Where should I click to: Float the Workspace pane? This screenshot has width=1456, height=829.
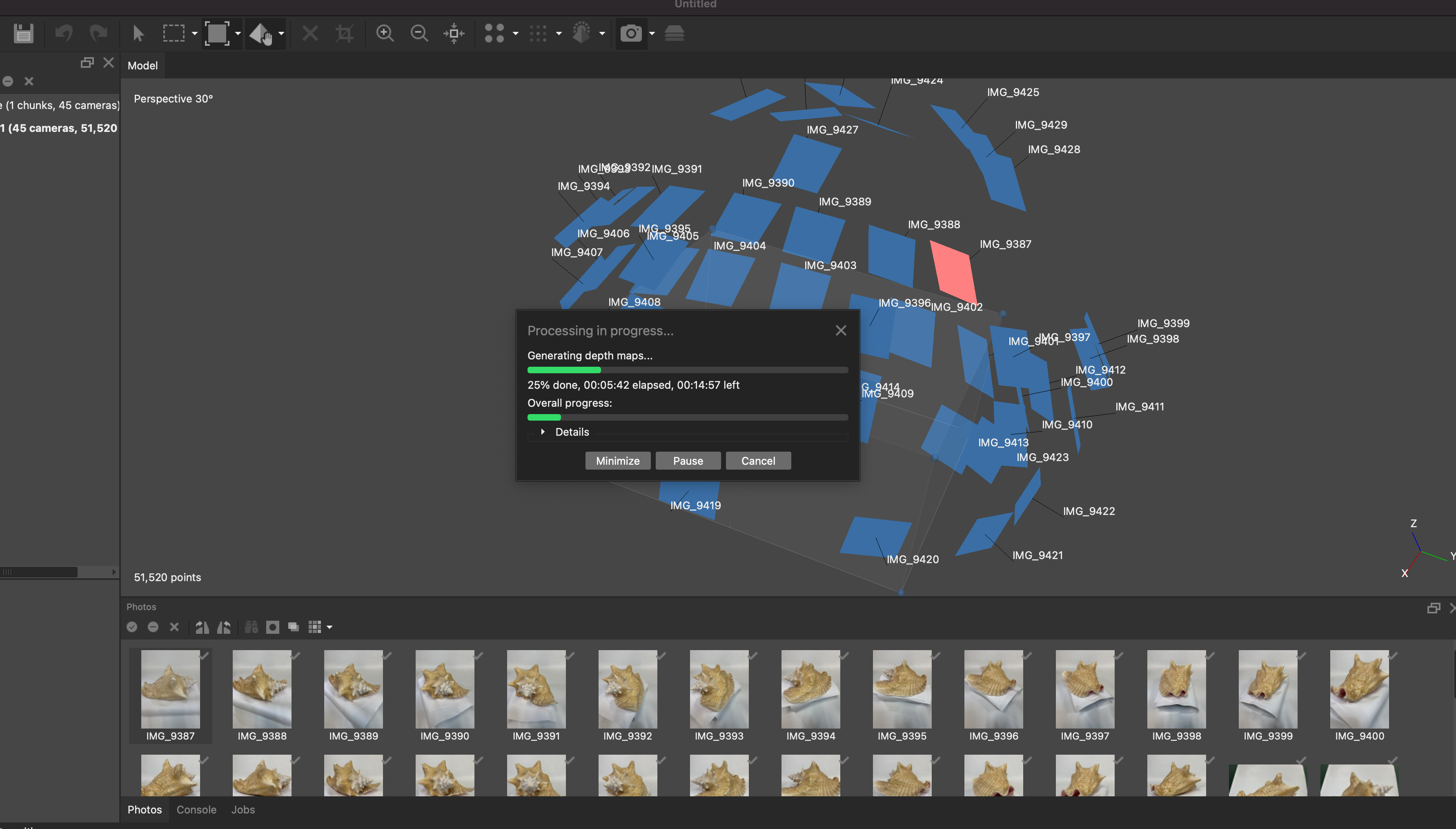[x=87, y=62]
